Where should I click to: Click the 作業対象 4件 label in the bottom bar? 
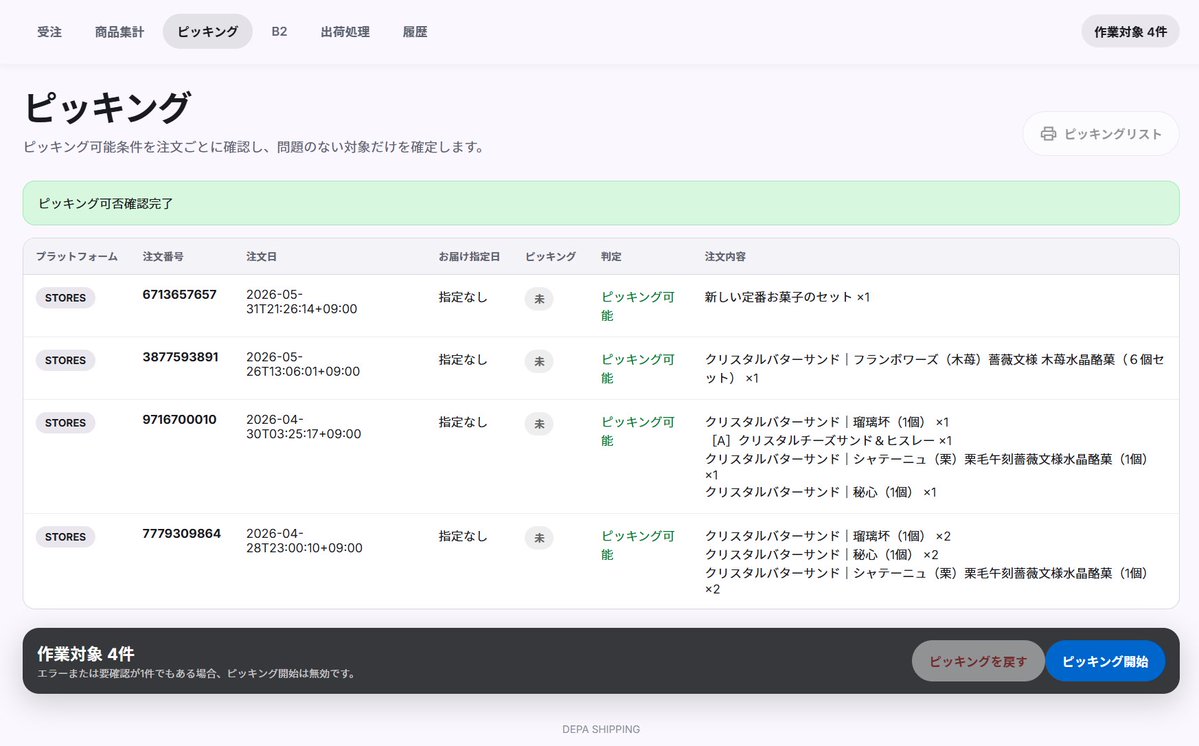(x=86, y=654)
